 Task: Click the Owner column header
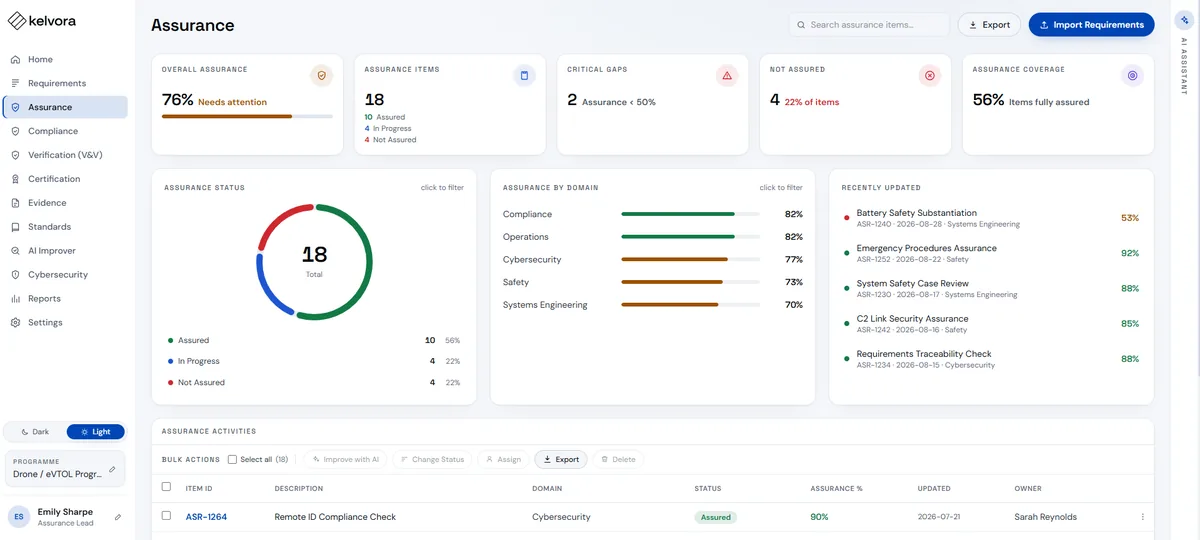tap(1028, 489)
